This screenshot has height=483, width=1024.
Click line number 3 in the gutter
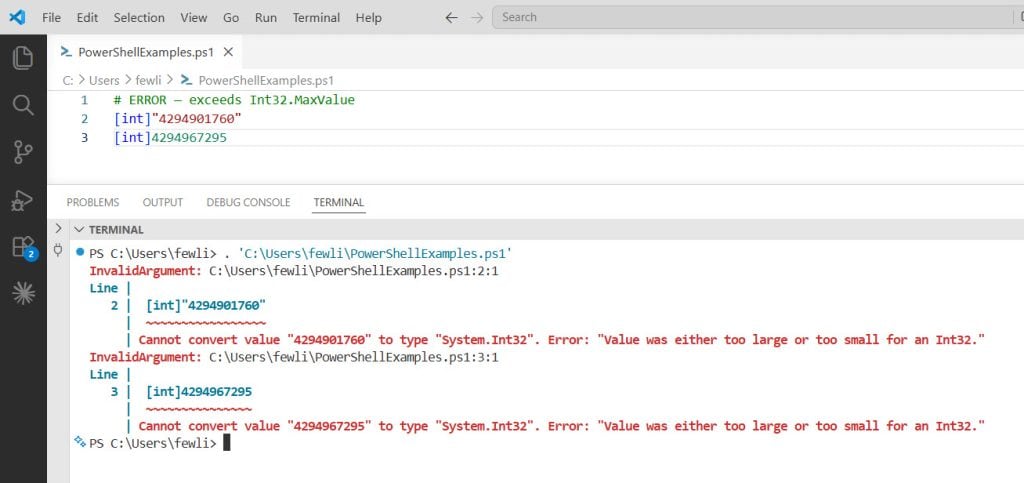pyautogui.click(x=84, y=138)
